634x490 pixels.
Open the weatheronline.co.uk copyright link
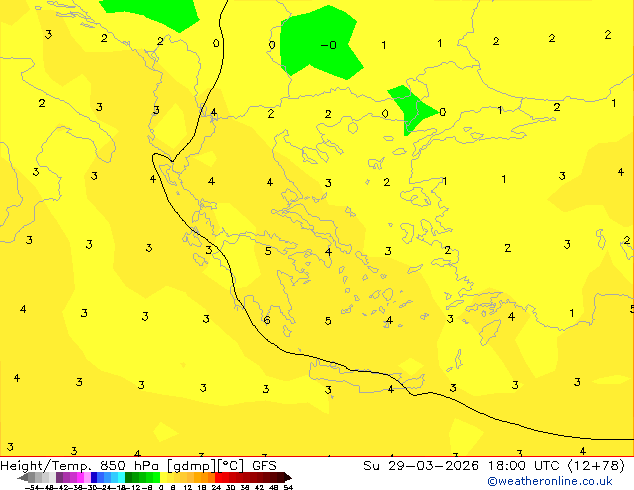pos(550,481)
